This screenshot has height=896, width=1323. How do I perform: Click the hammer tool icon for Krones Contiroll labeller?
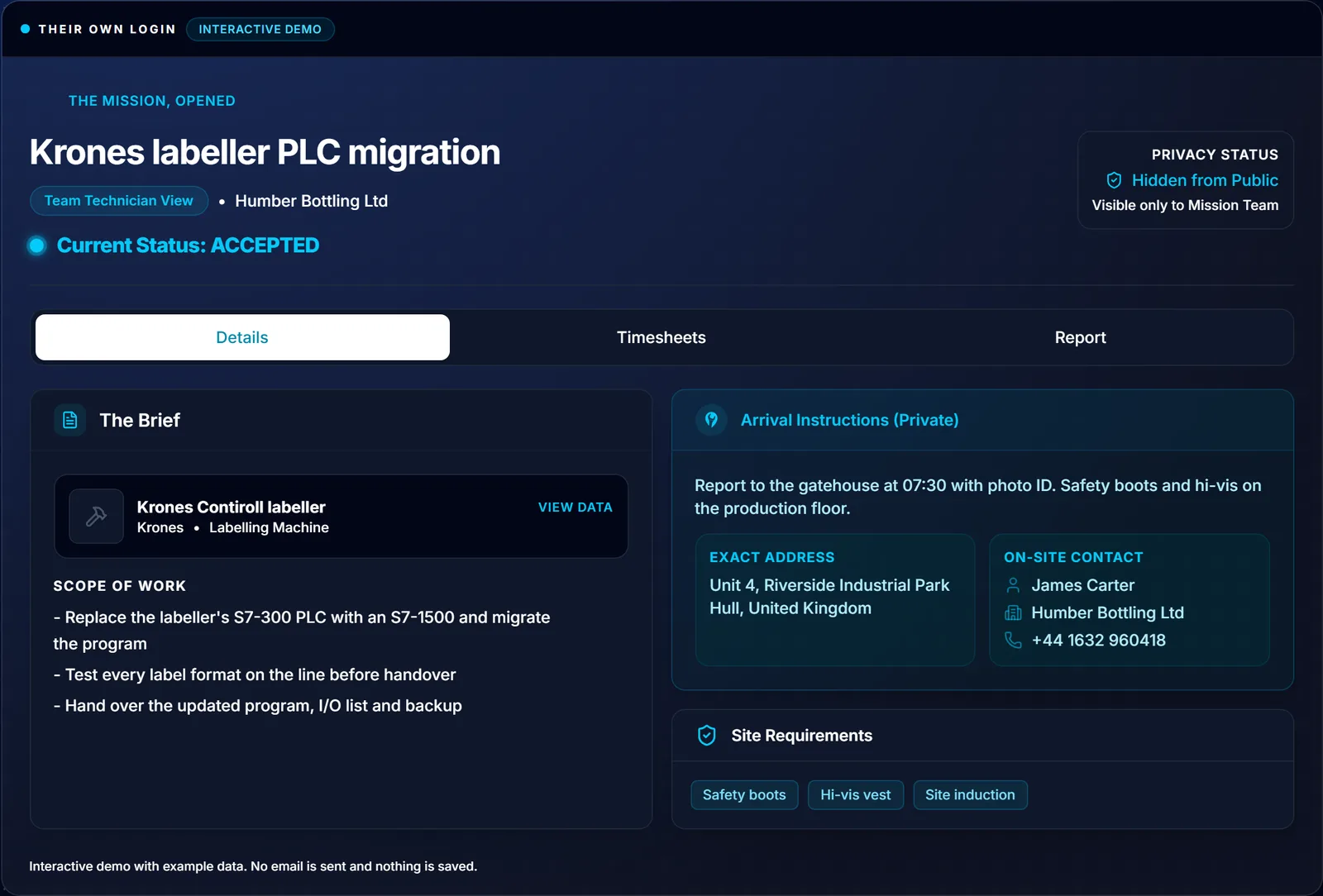(96, 516)
